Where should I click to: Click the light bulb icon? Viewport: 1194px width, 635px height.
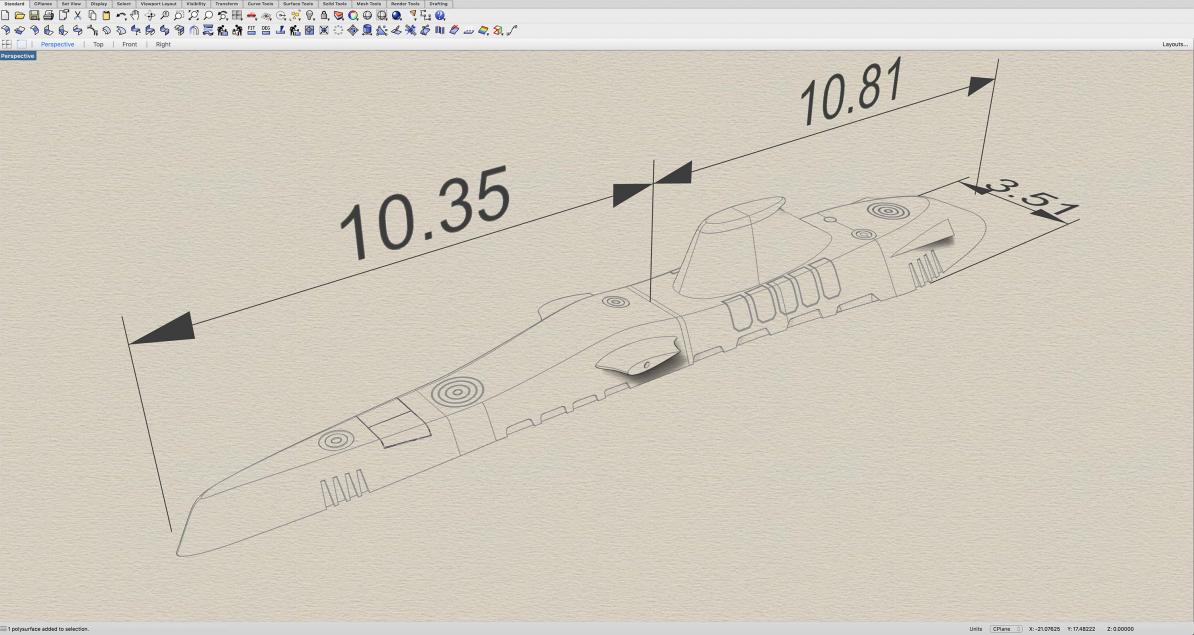(310, 16)
